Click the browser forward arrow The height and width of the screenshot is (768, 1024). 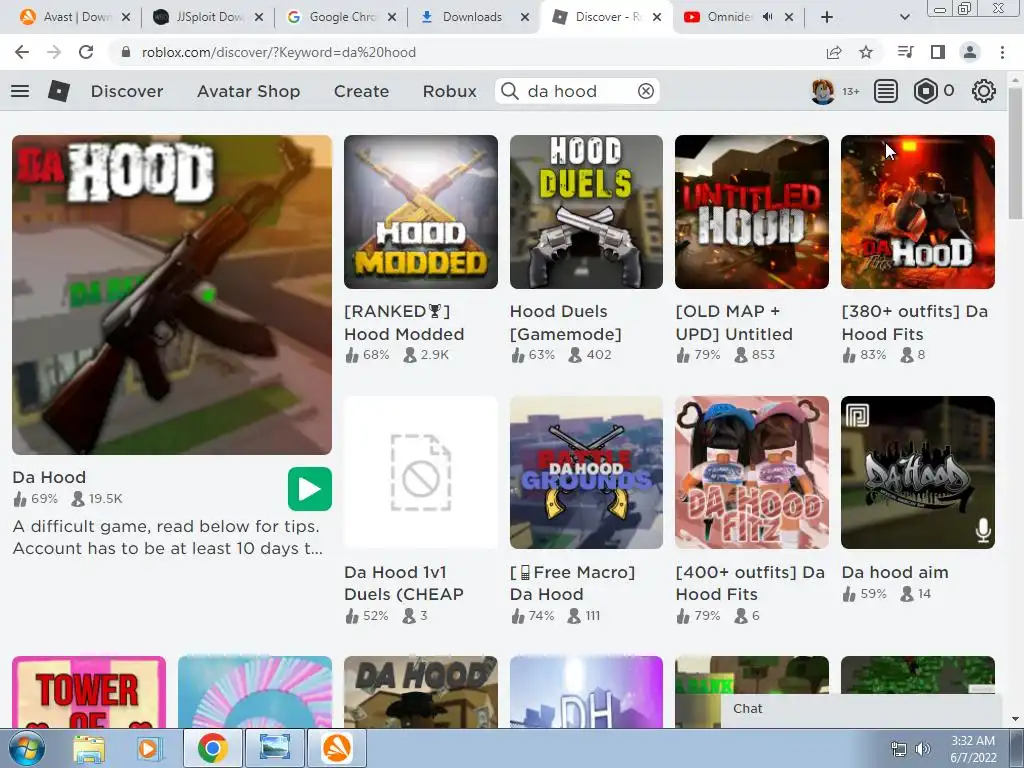pyautogui.click(x=54, y=52)
